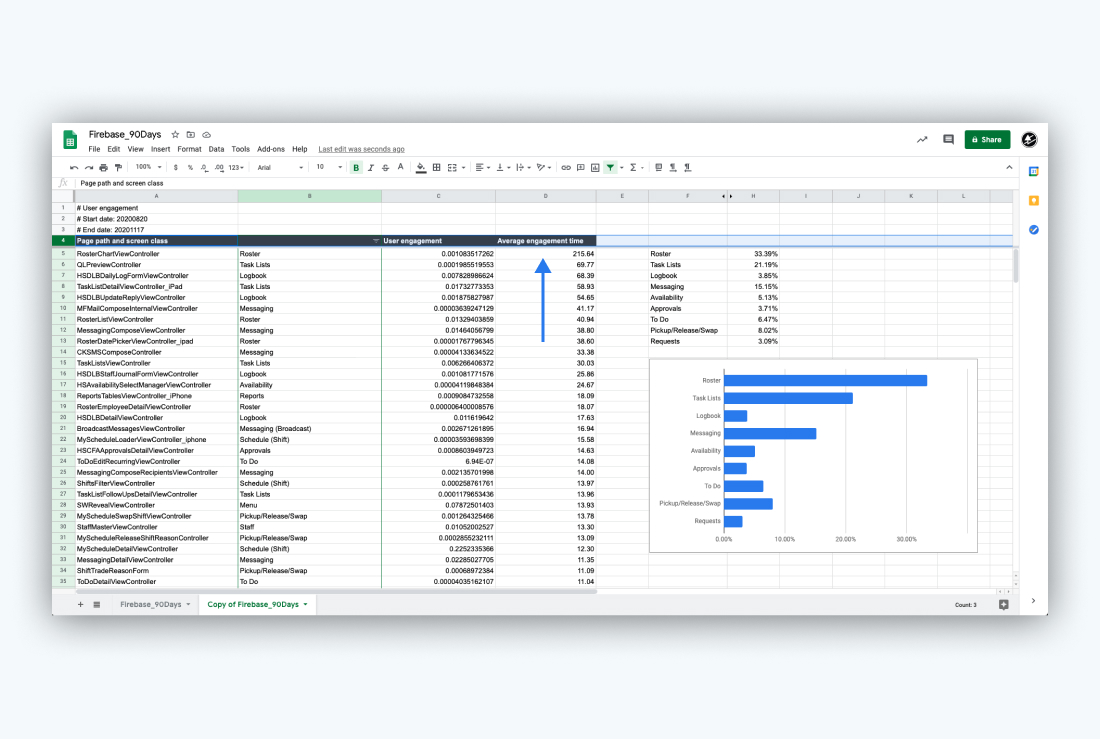Toggle italic formatting
This screenshot has height=739, width=1100.
pyautogui.click(x=371, y=167)
